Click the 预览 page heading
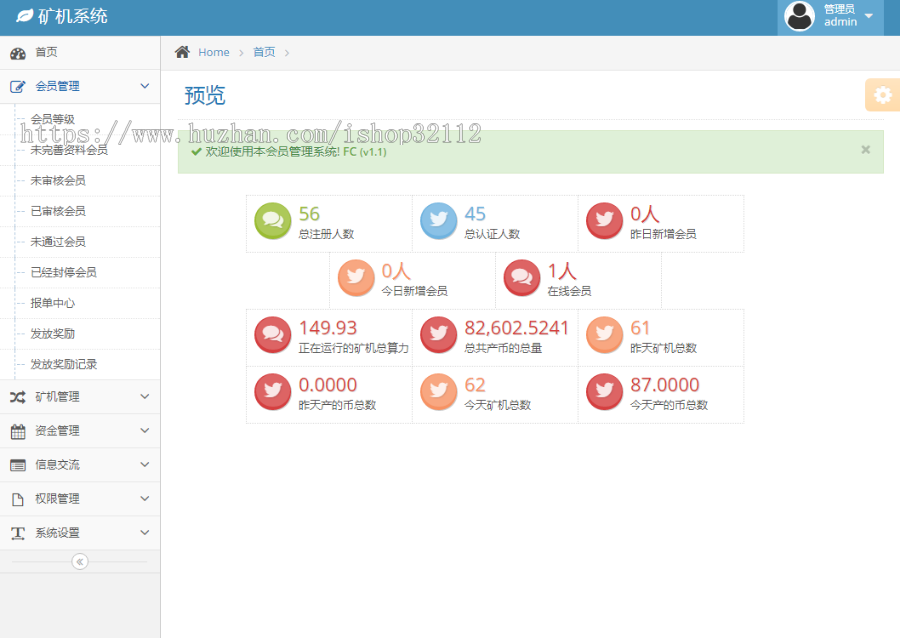The height and width of the screenshot is (638, 900). pos(205,95)
